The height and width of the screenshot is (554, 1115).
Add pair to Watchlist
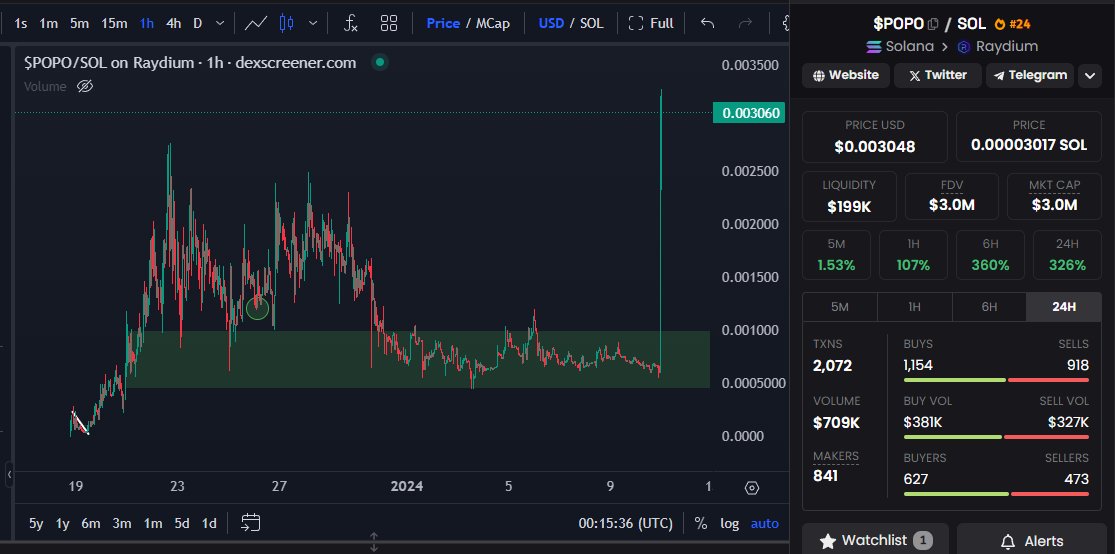(875, 540)
